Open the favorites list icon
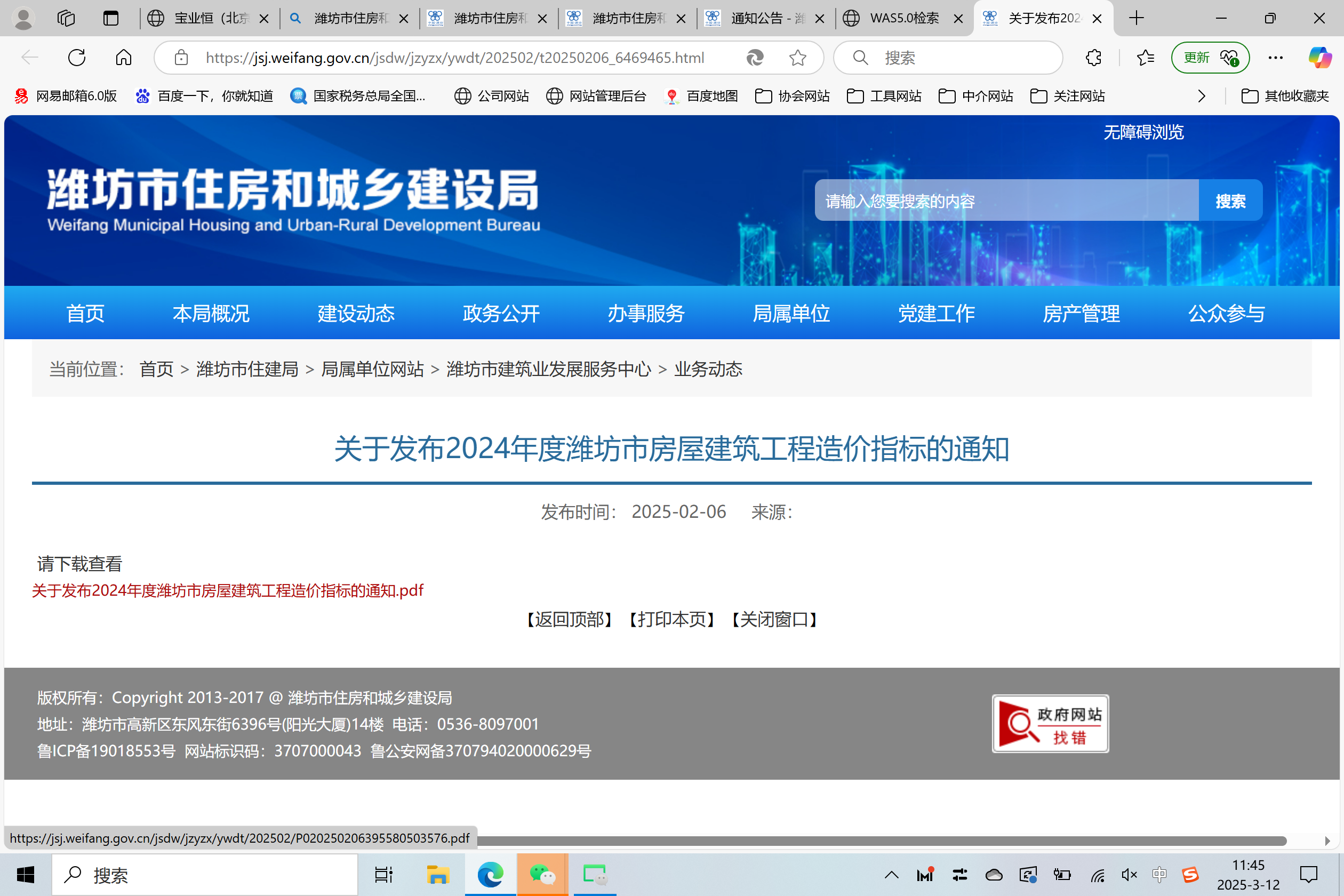1344x896 pixels. pos(1145,58)
